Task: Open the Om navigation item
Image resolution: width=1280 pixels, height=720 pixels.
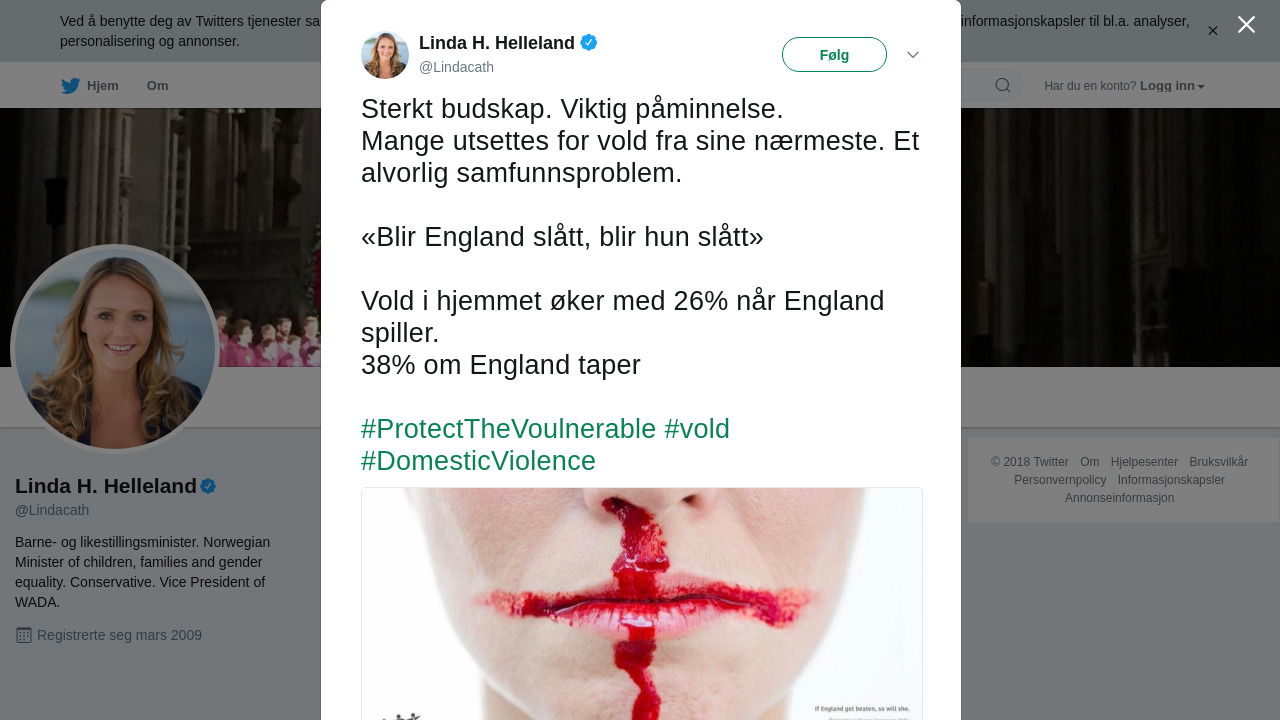Action: point(157,86)
